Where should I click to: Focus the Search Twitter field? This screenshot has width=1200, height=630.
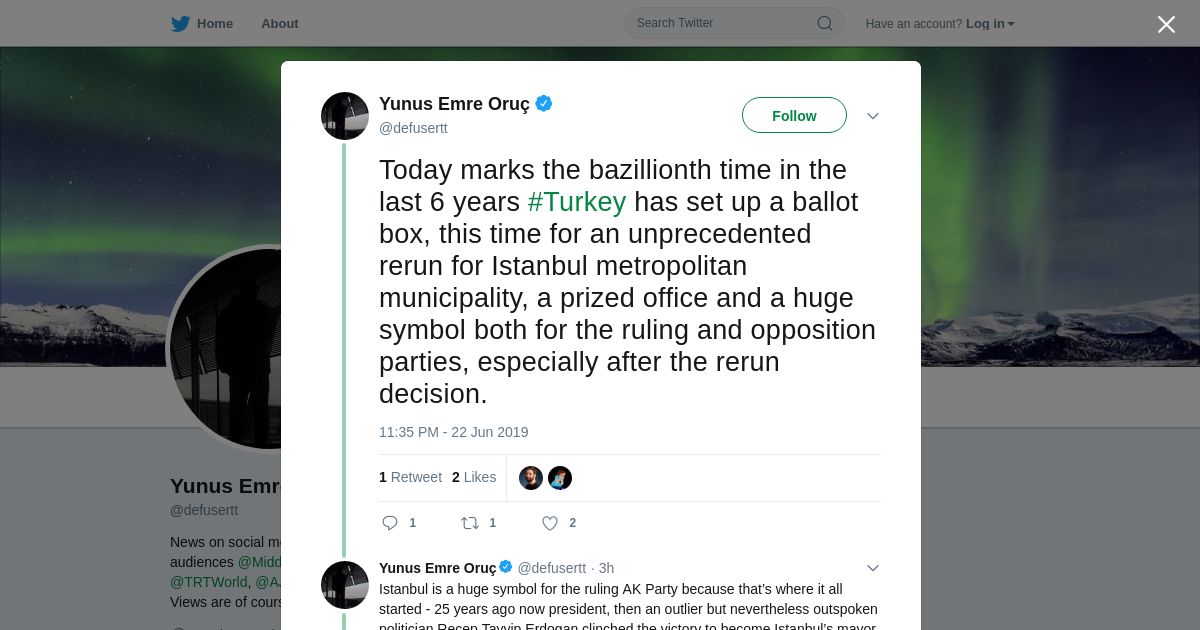coord(720,24)
